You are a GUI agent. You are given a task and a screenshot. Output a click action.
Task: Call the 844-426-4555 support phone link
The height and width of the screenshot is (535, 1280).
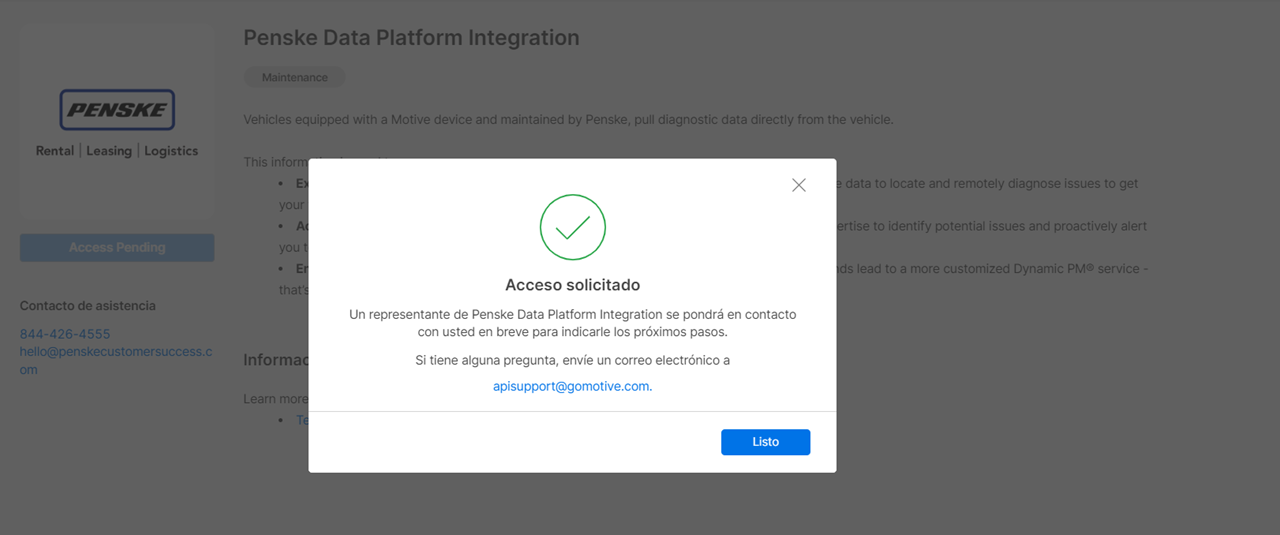pos(65,334)
